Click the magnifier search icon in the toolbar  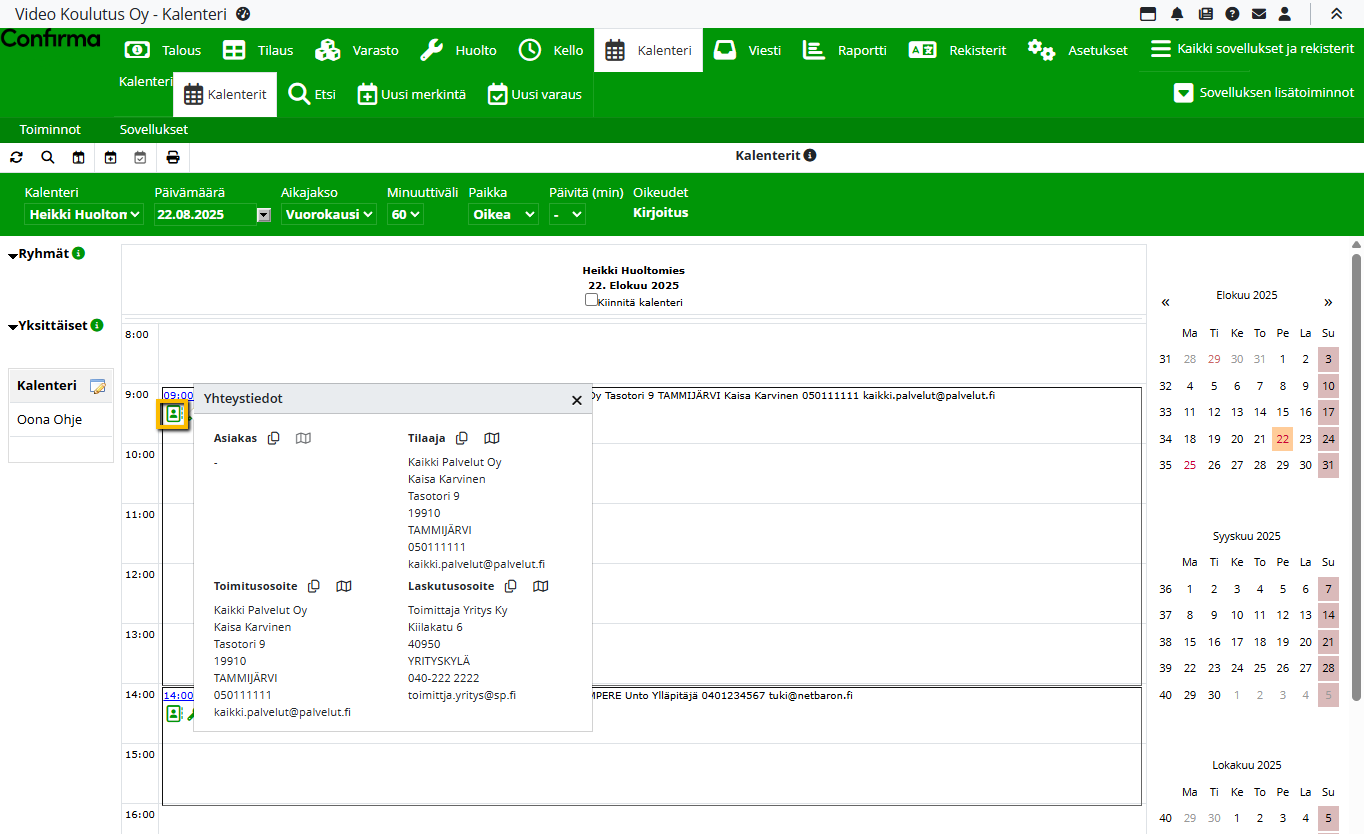click(48, 157)
